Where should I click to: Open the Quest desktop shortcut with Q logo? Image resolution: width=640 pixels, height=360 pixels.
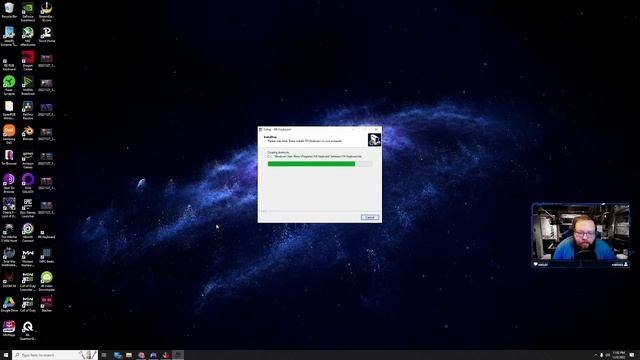28,330
